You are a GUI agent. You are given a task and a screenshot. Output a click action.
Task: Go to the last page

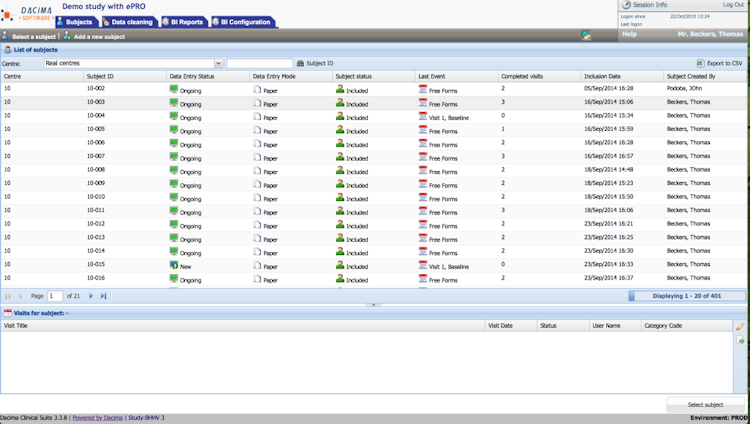click(x=103, y=296)
